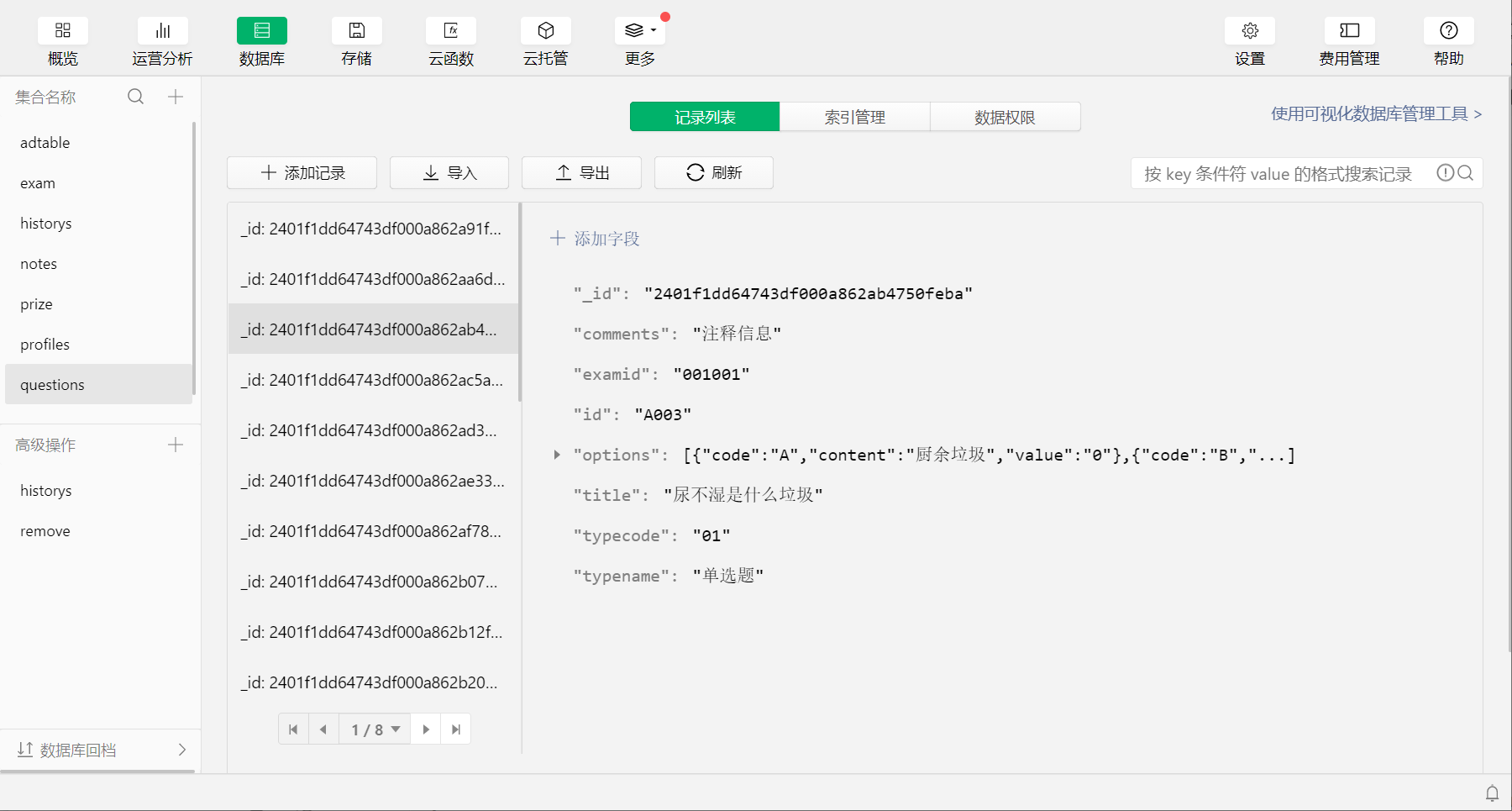1512x811 pixels.
Task: Click the key-value record search field
Action: click(x=1281, y=174)
